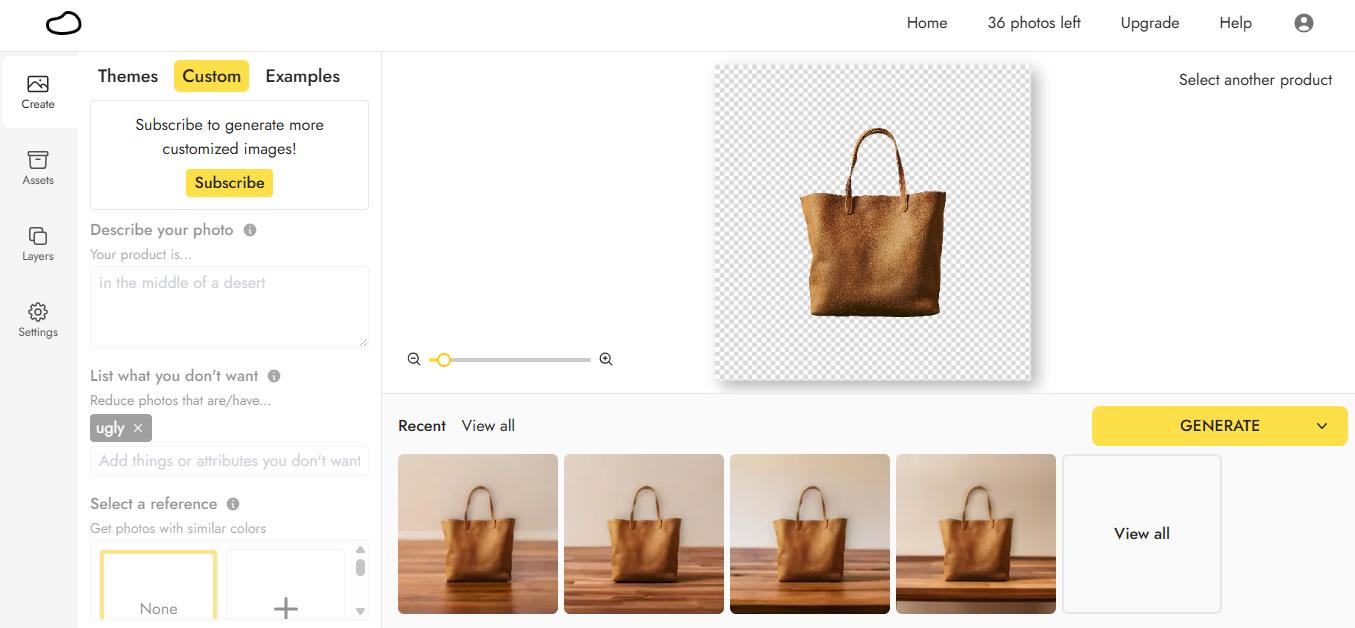
Task: Click the zoom in magnifier icon
Action: pyautogui.click(x=606, y=359)
